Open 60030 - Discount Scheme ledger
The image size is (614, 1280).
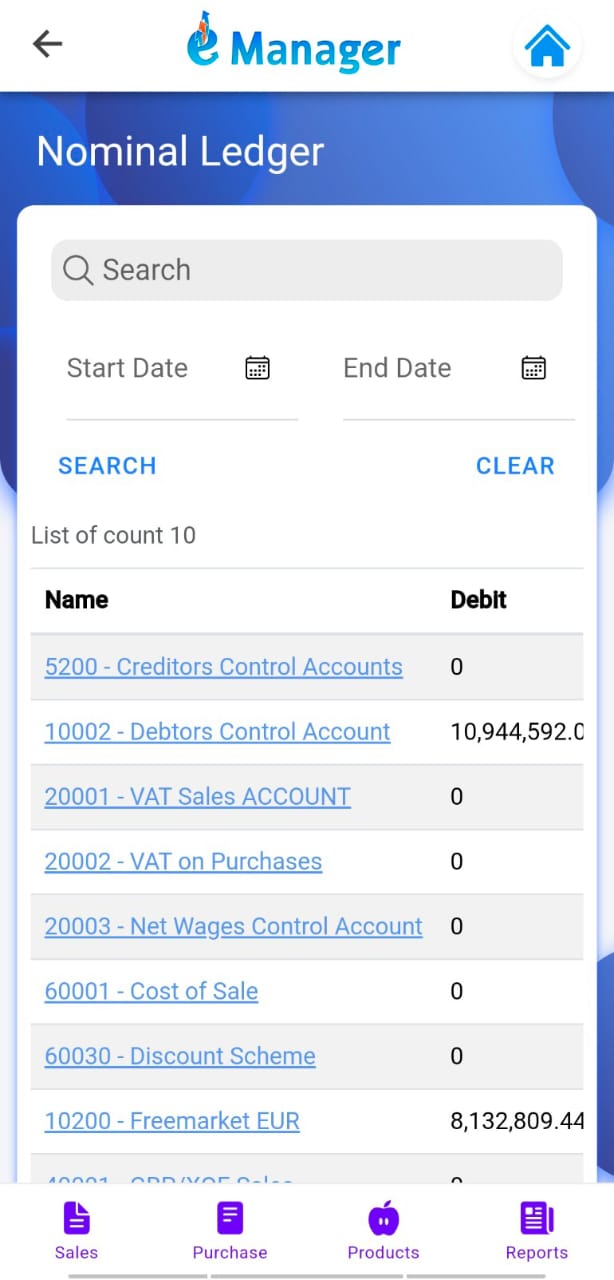pos(180,1056)
